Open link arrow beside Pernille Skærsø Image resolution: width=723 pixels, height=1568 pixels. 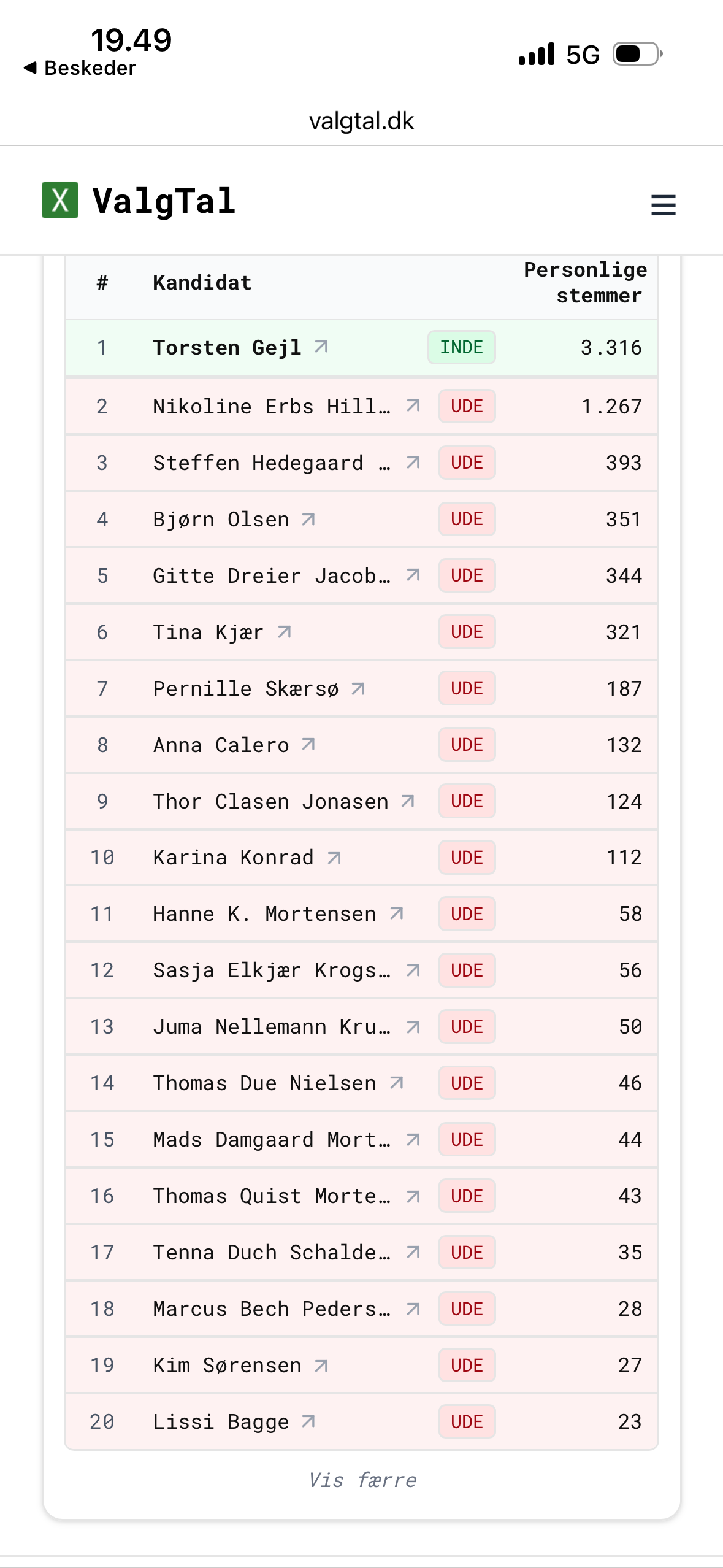click(x=358, y=689)
